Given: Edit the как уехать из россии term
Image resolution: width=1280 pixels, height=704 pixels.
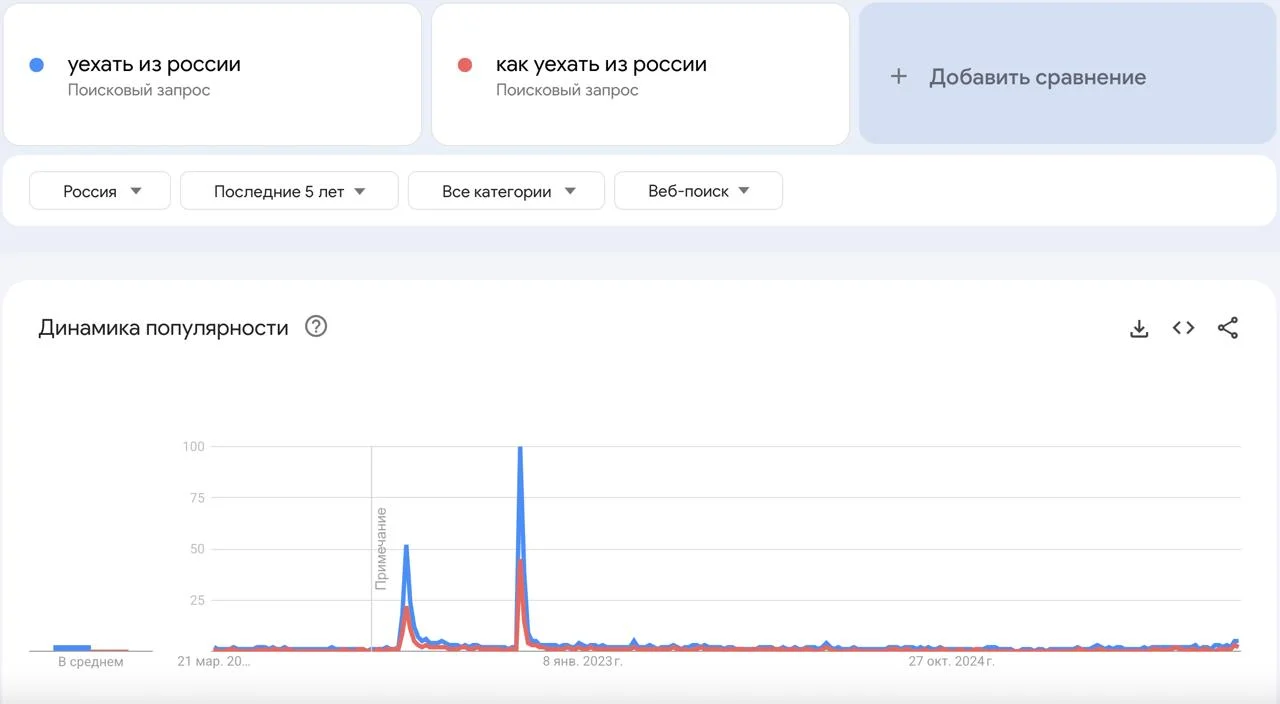Looking at the screenshot, I should pyautogui.click(x=601, y=65).
